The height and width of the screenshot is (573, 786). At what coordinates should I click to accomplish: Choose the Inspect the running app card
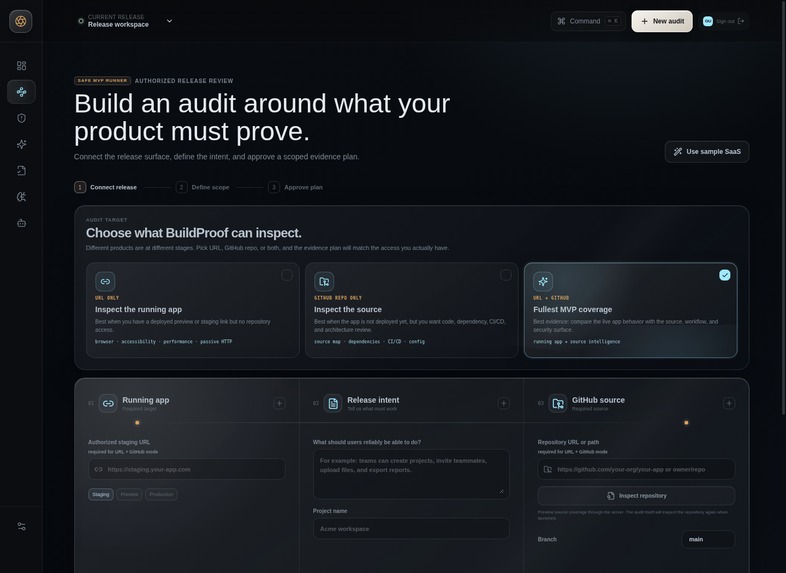(193, 310)
